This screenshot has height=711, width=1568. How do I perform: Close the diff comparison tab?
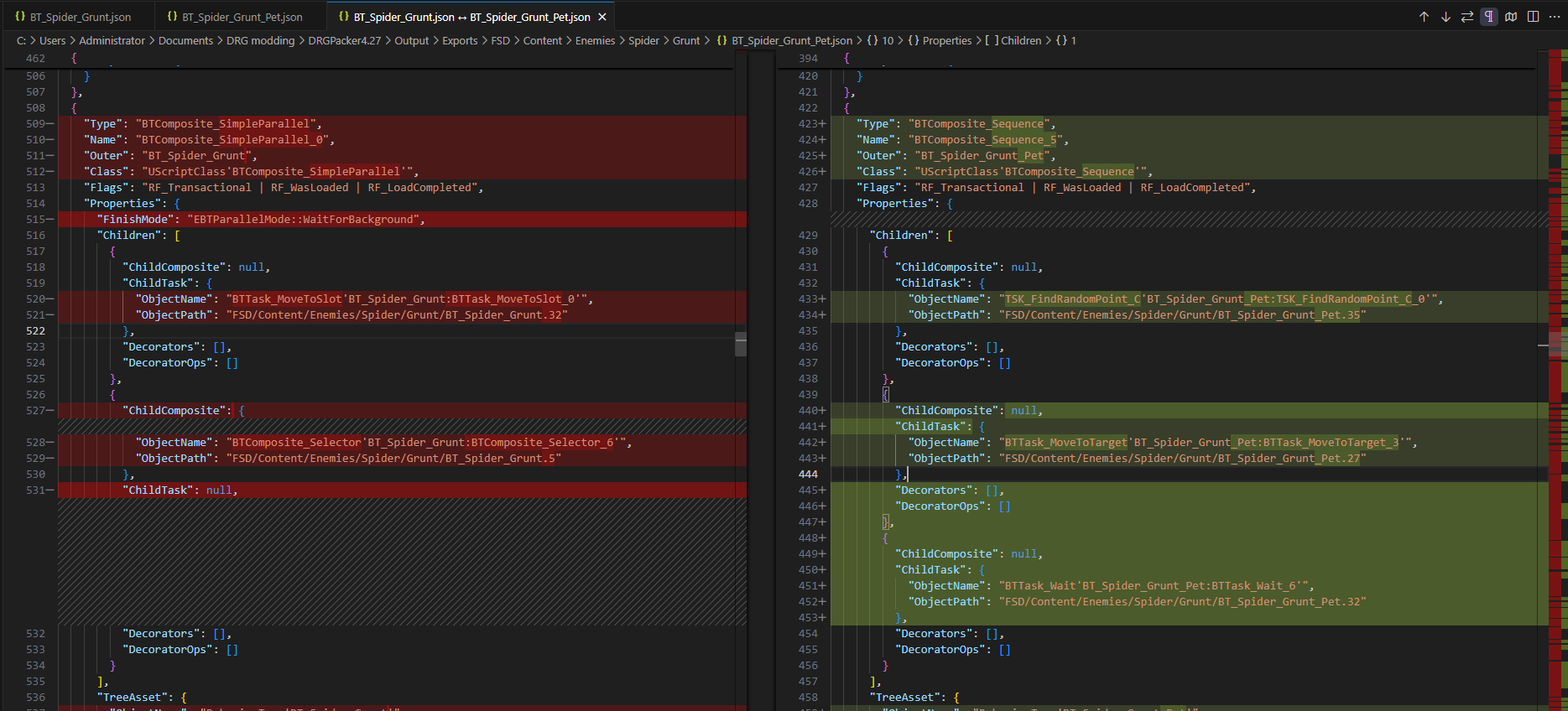(602, 17)
